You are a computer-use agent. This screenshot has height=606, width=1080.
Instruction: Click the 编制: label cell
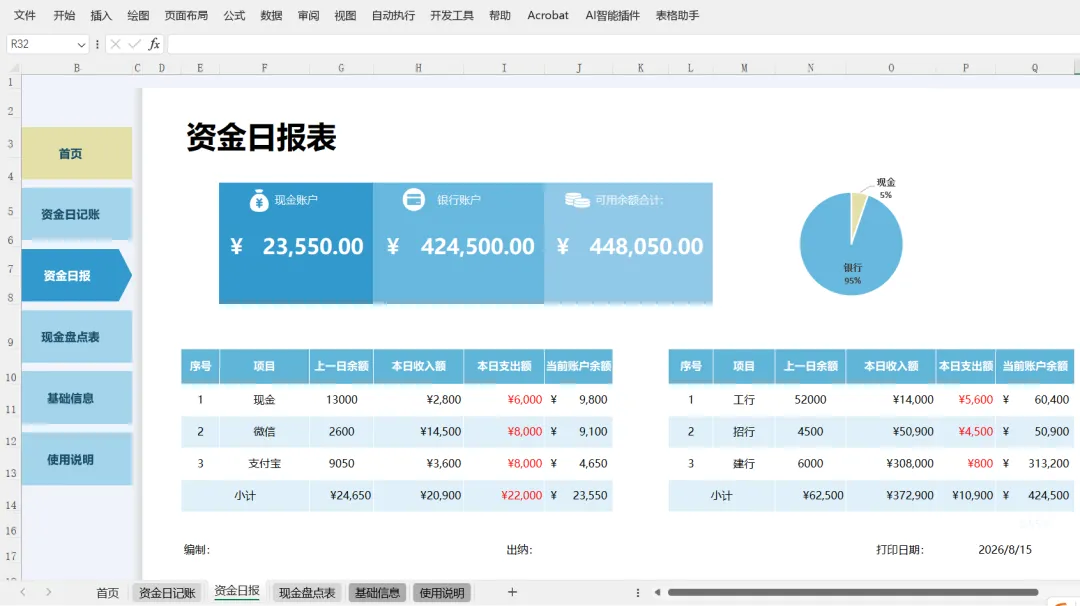click(196, 550)
